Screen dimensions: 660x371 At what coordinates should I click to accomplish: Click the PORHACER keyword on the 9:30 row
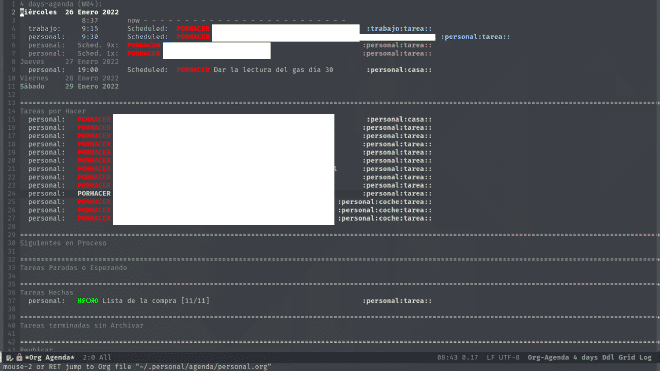[x=193, y=37]
